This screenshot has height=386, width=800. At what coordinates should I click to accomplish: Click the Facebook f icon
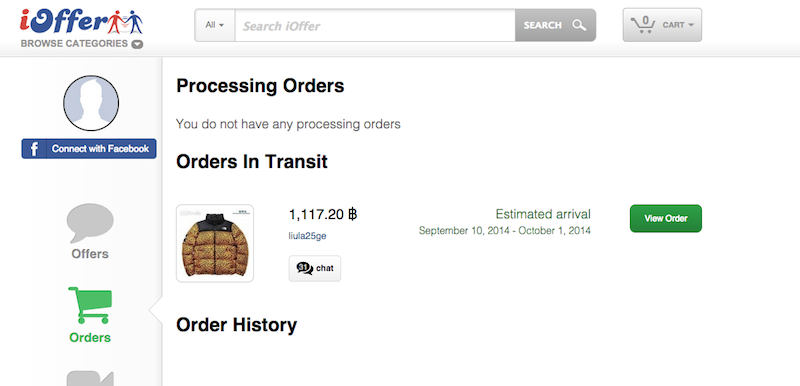(x=34, y=149)
